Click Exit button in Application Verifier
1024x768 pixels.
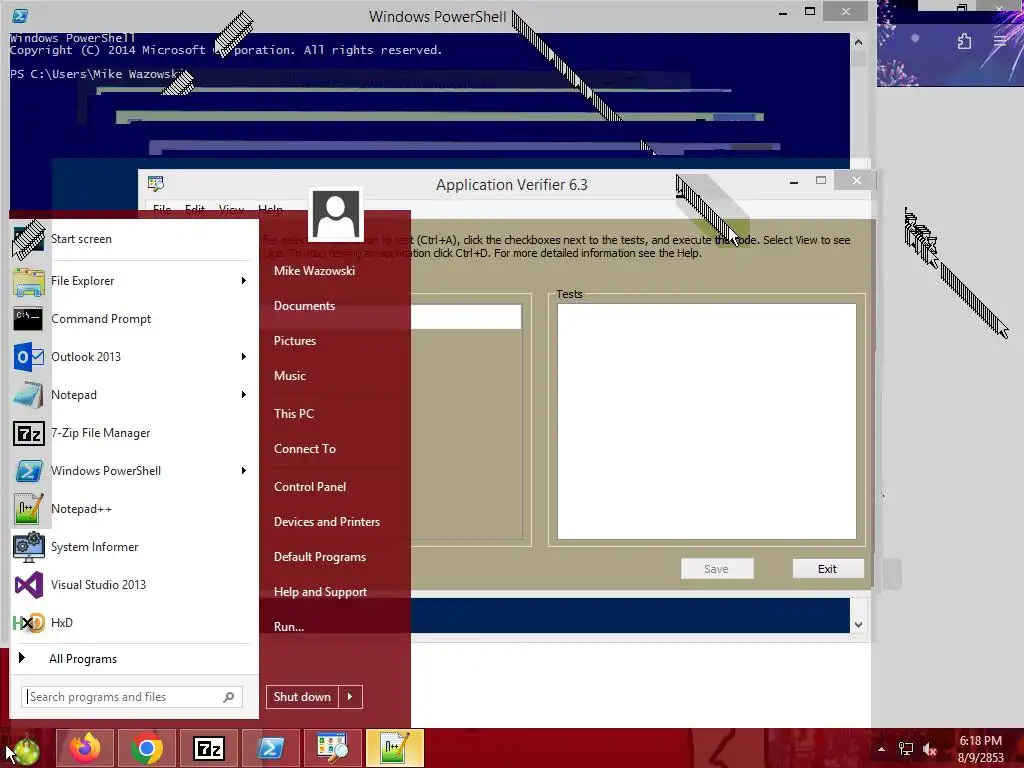click(828, 569)
